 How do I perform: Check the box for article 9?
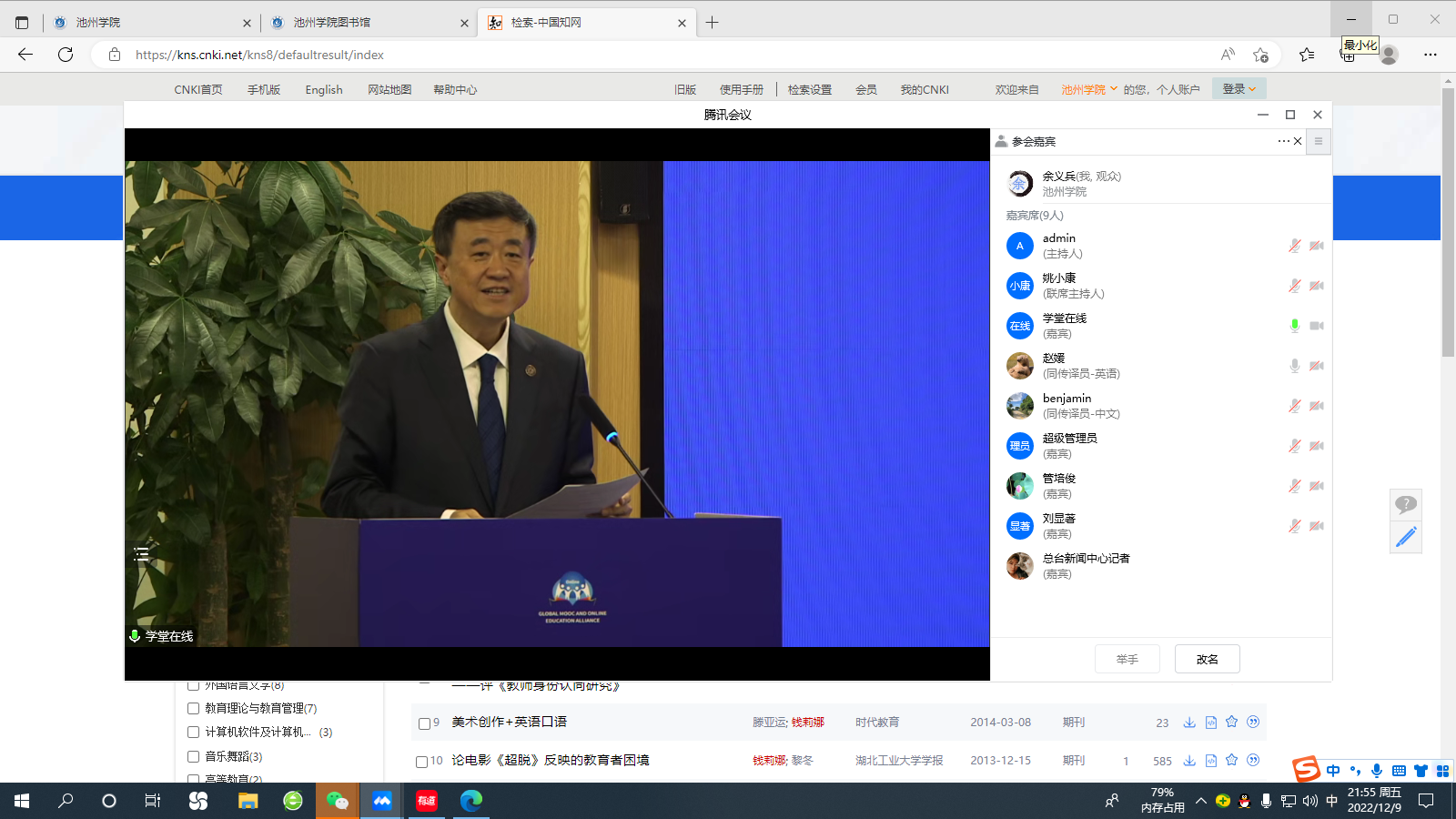pyautogui.click(x=424, y=723)
